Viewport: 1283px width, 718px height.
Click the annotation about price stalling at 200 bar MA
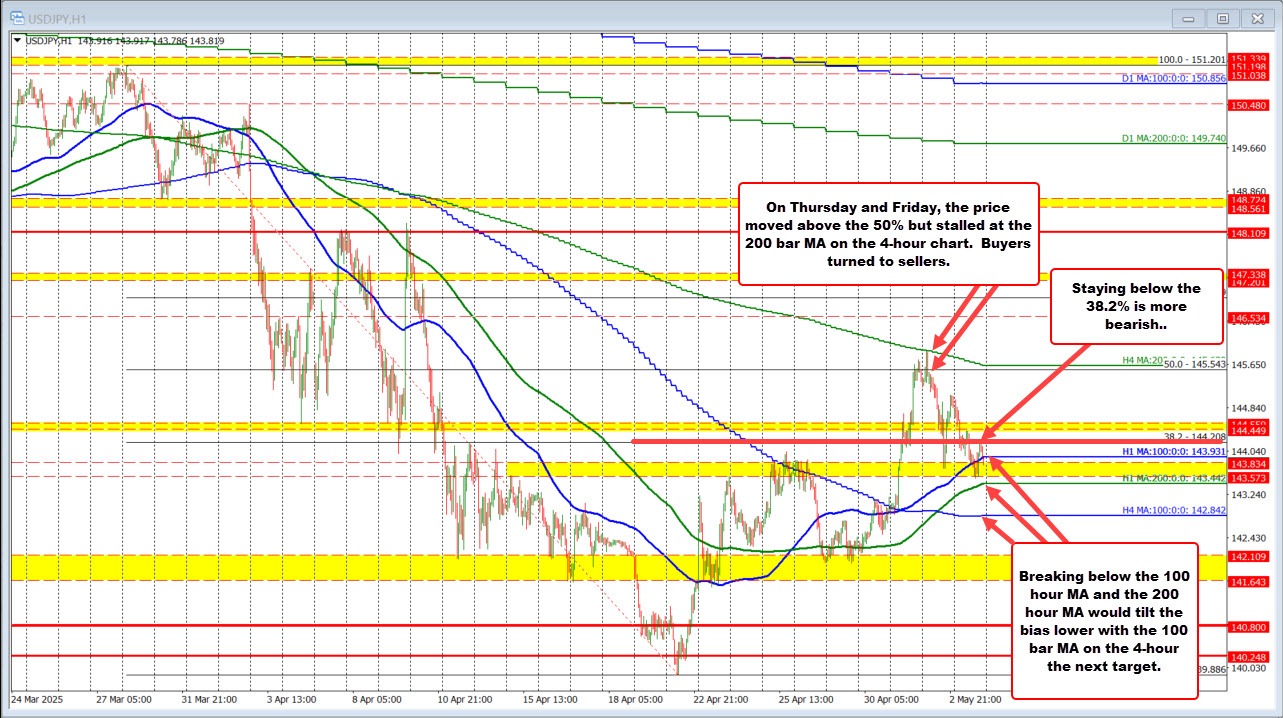coord(888,234)
